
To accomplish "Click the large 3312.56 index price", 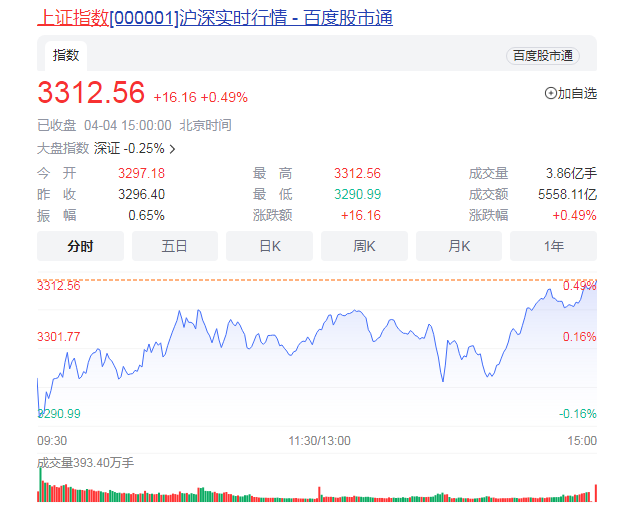I will 91,93.
